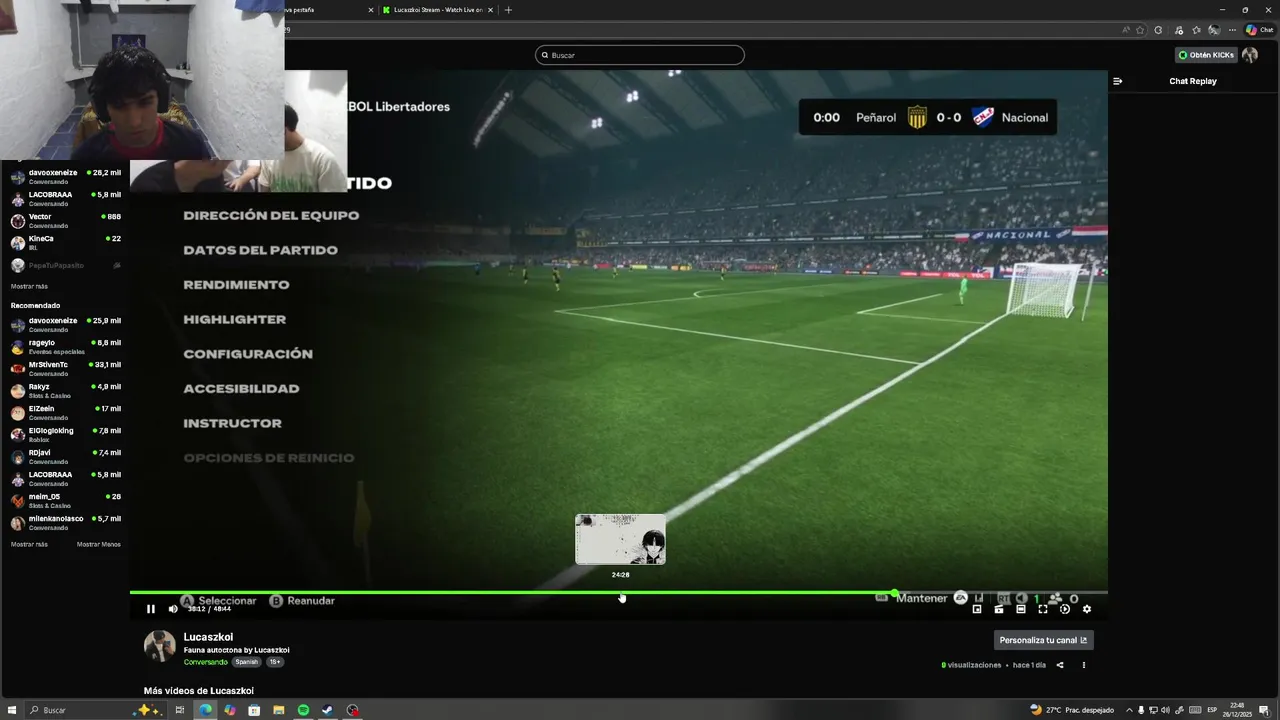The image size is (1280, 720).
Task: Share this video via share icon
Action: (x=1060, y=665)
